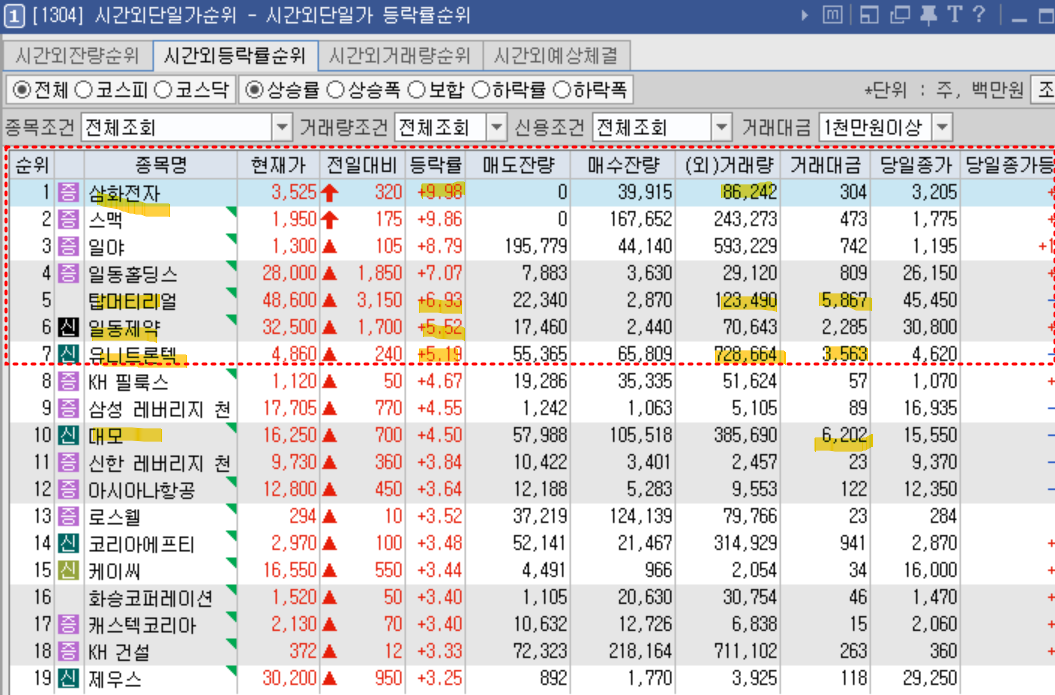
Task: Click the 증 badge next to 로스웰
Action: point(68,516)
